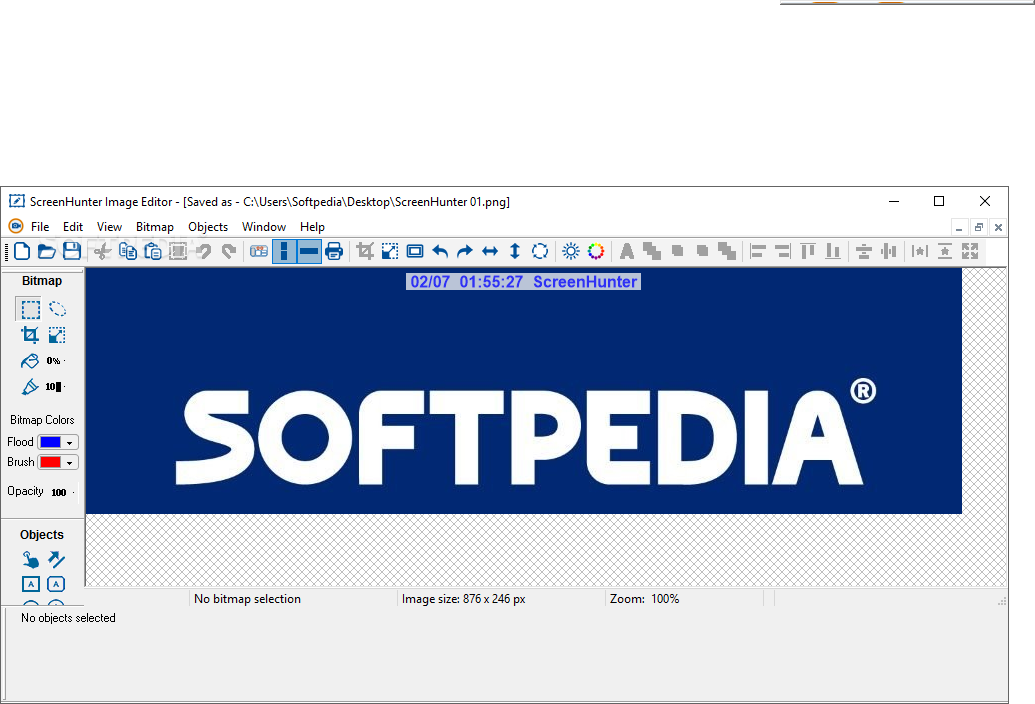1035x704 pixels.
Task: Click the blue Flood color swatch
Action: point(50,442)
